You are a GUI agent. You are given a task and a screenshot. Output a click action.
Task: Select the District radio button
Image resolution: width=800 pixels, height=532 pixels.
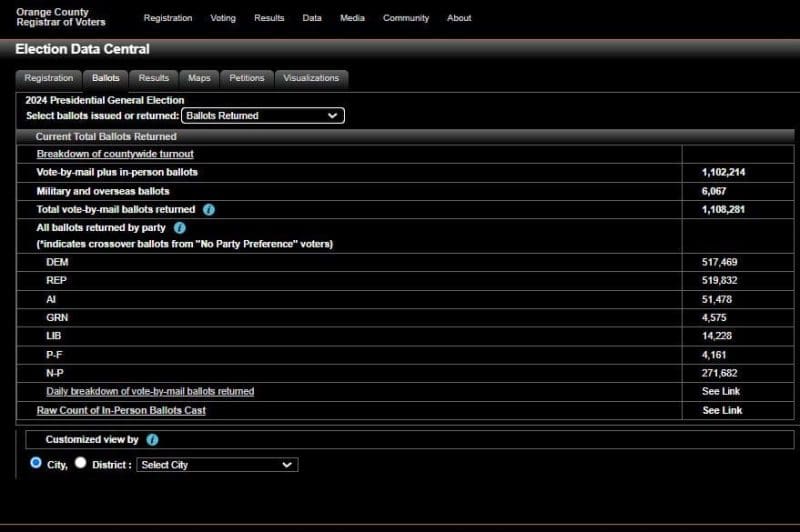[x=81, y=463]
